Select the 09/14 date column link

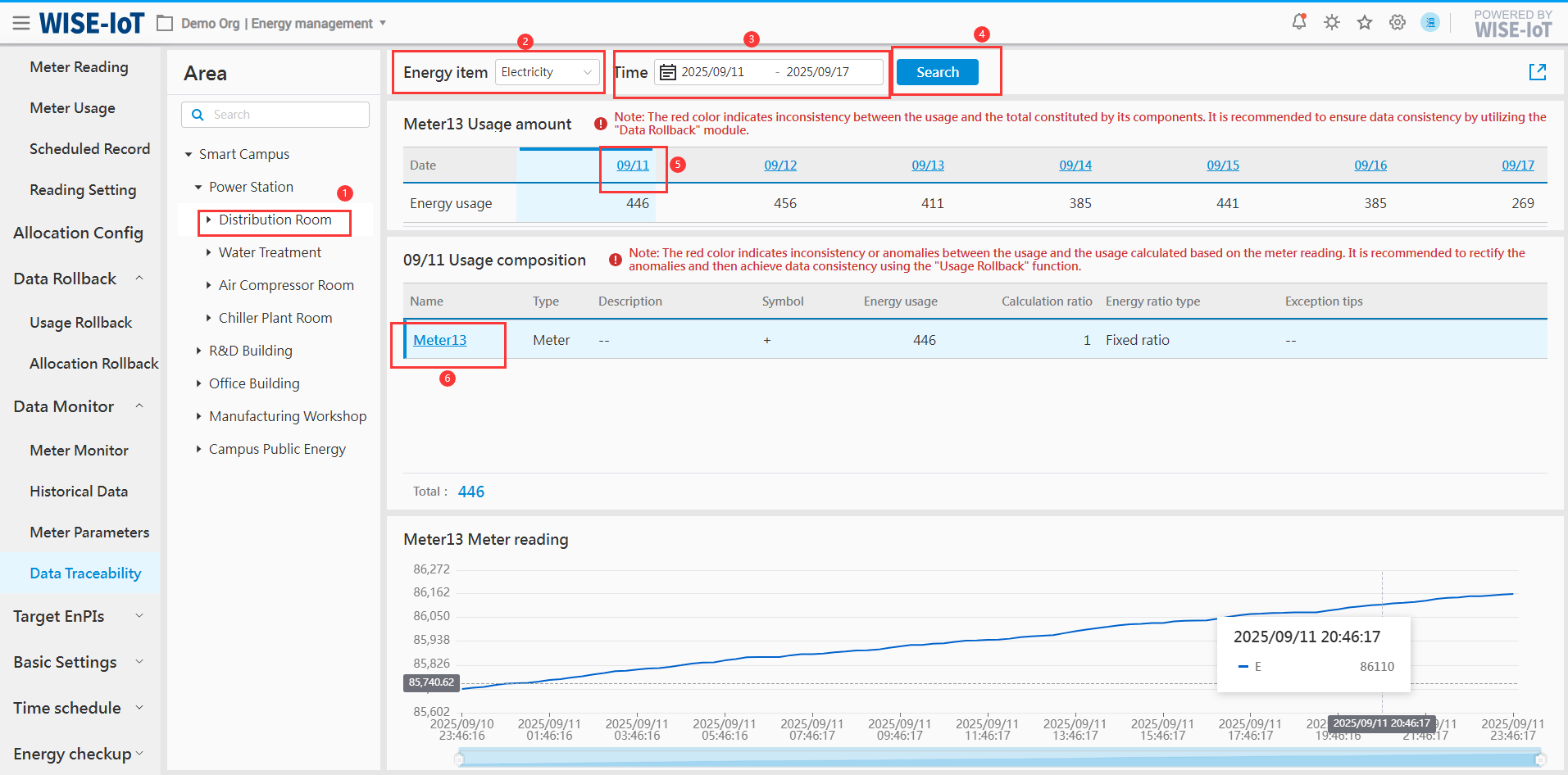coord(1075,165)
